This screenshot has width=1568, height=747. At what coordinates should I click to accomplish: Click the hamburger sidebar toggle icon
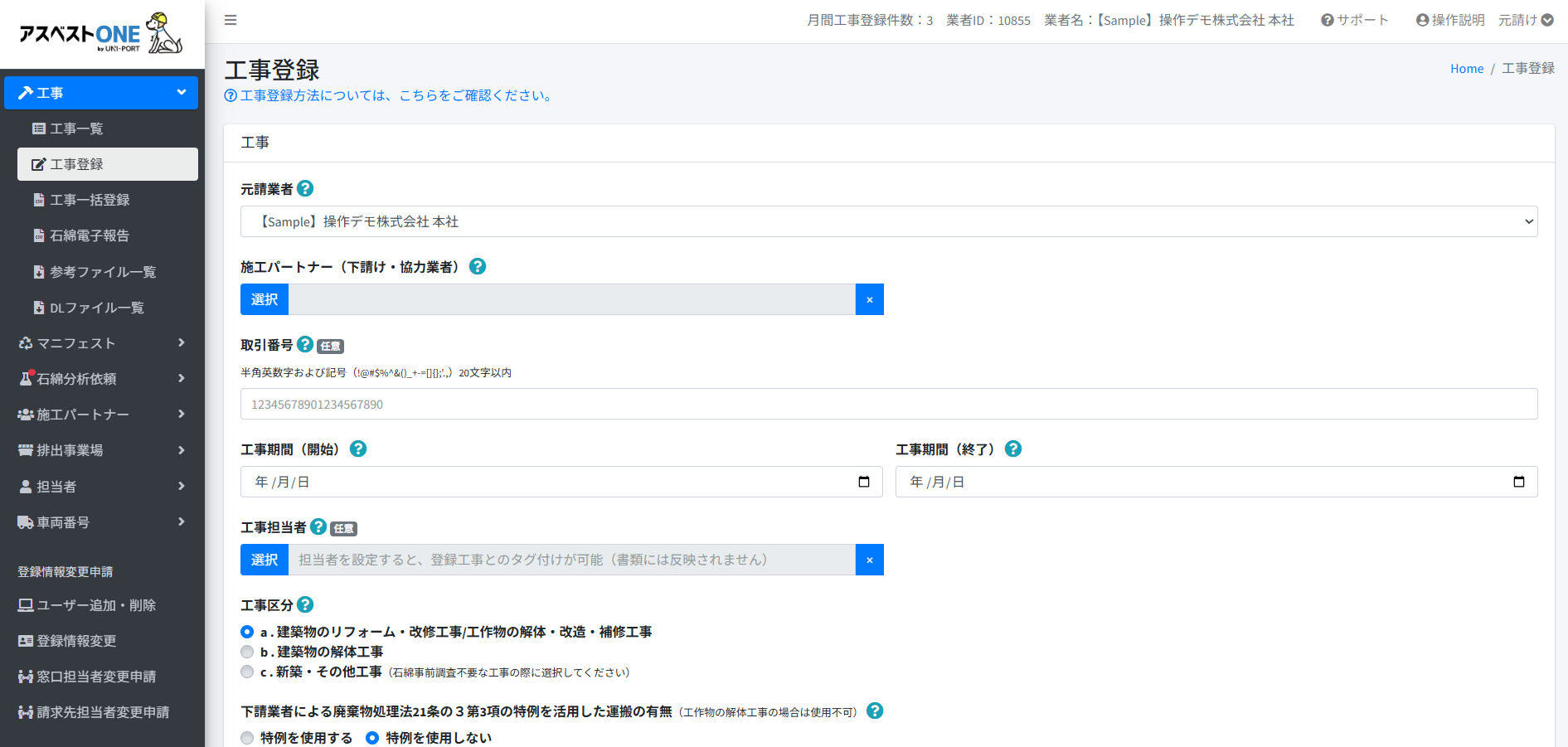click(x=231, y=20)
